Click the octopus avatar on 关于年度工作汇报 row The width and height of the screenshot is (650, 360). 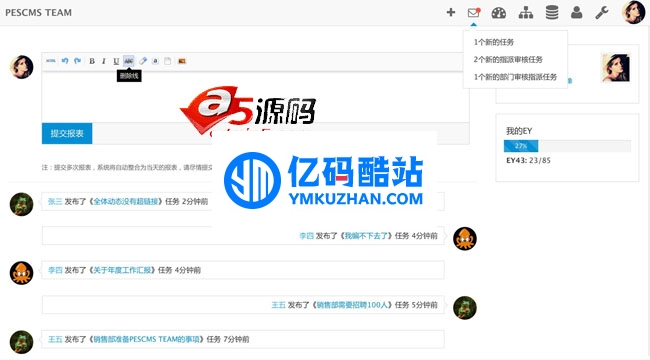point(22,273)
